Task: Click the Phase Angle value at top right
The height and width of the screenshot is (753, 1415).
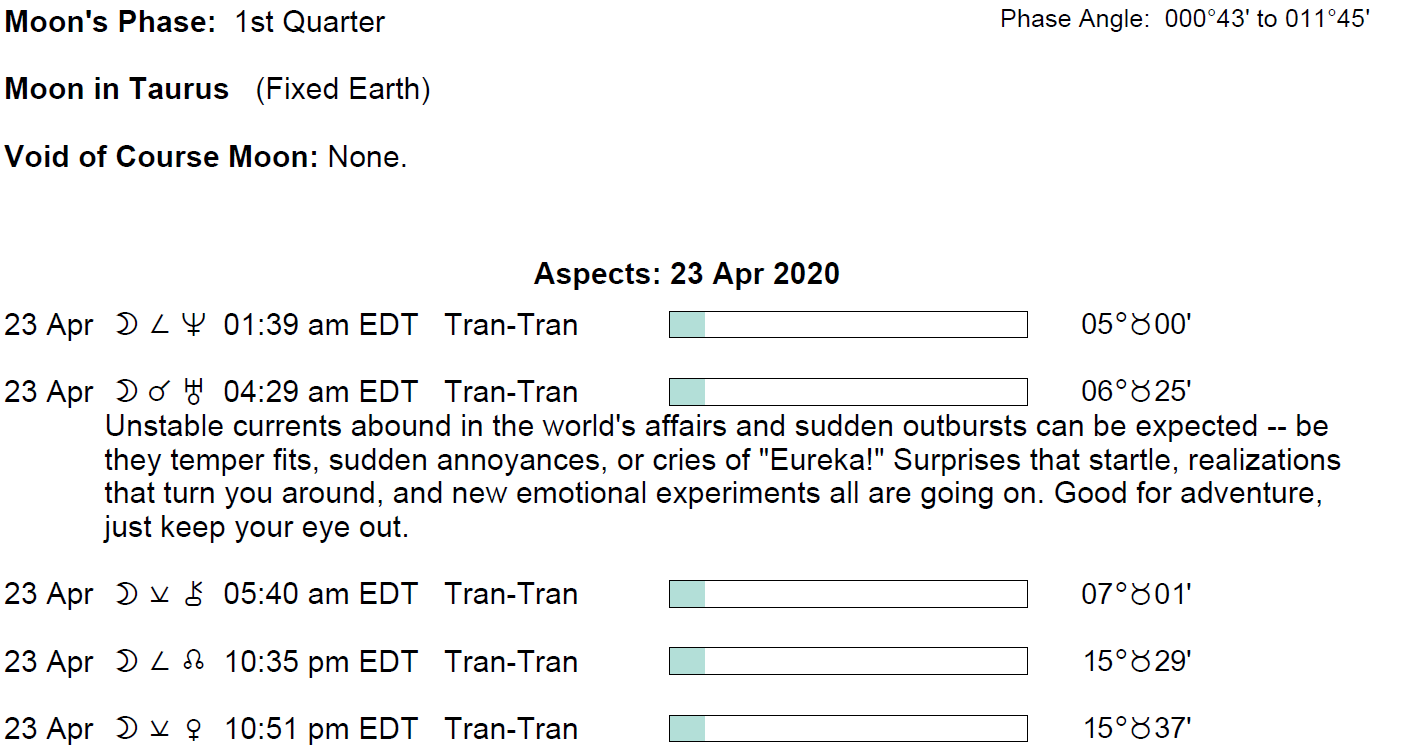Action: [1267, 19]
